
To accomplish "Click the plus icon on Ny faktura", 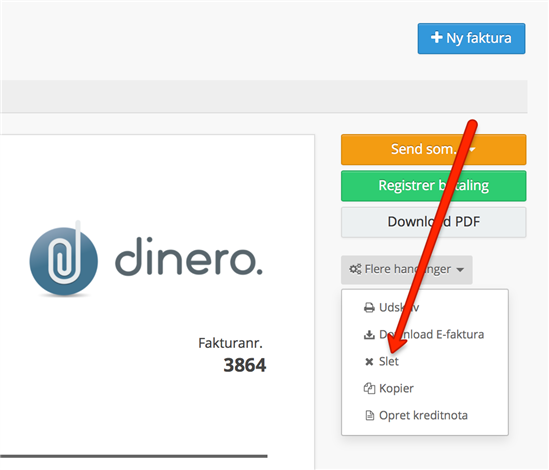I will [x=436, y=37].
